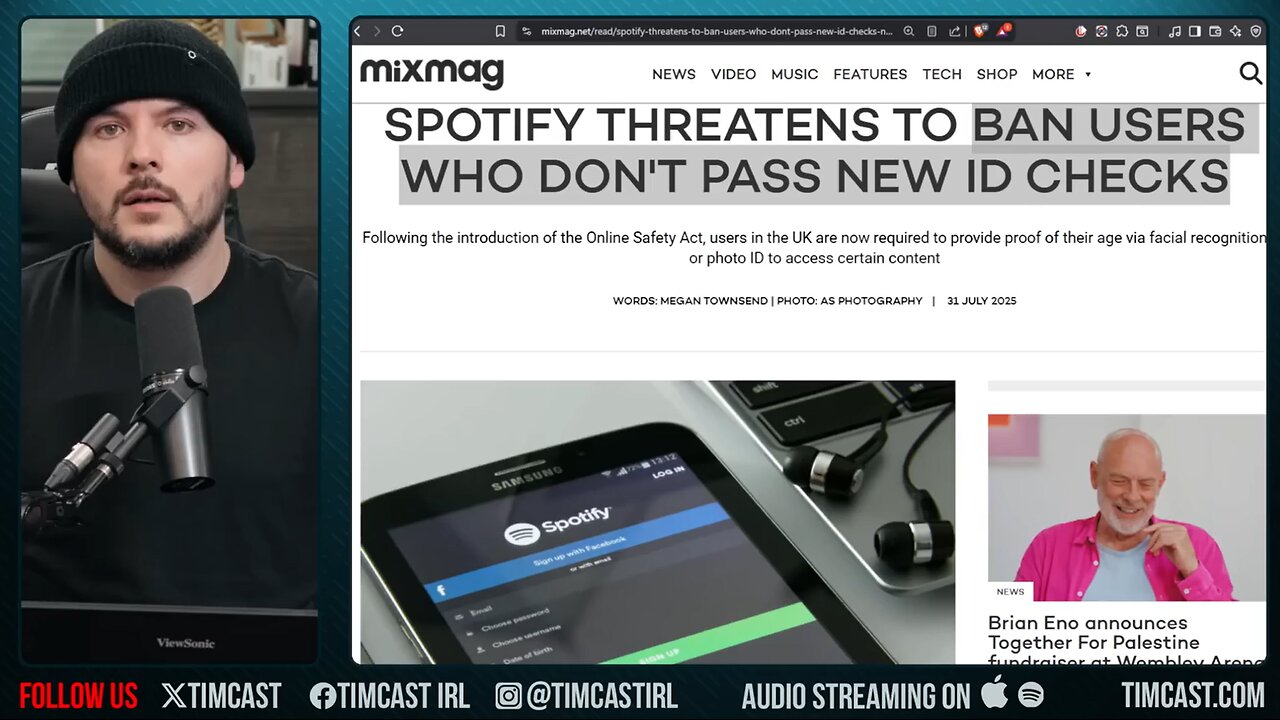Image resolution: width=1280 pixels, height=720 pixels.
Task: Open the Brian Eno thumbnail image
Action: click(x=1126, y=507)
